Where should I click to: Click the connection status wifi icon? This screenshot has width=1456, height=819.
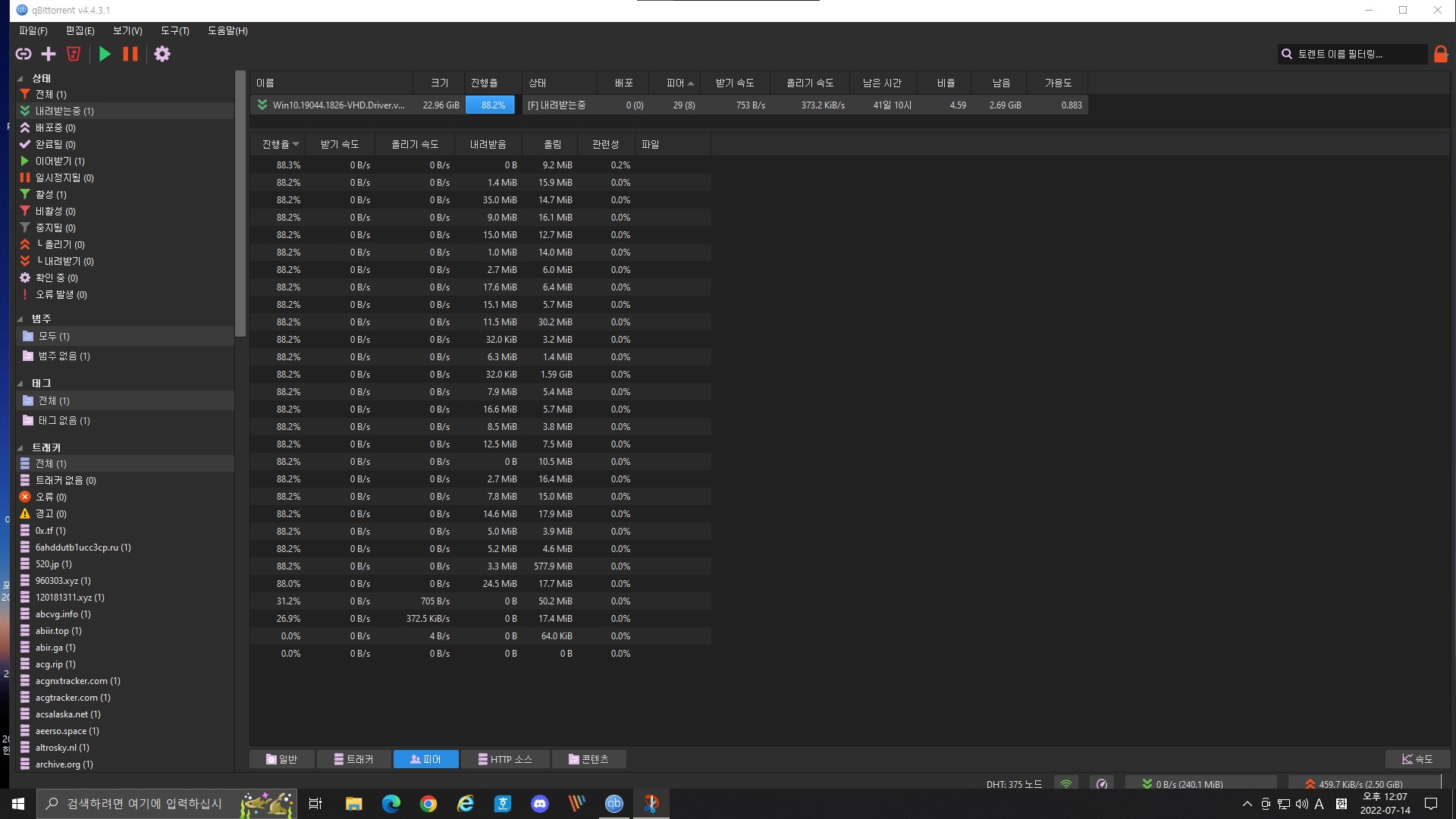point(1065,784)
